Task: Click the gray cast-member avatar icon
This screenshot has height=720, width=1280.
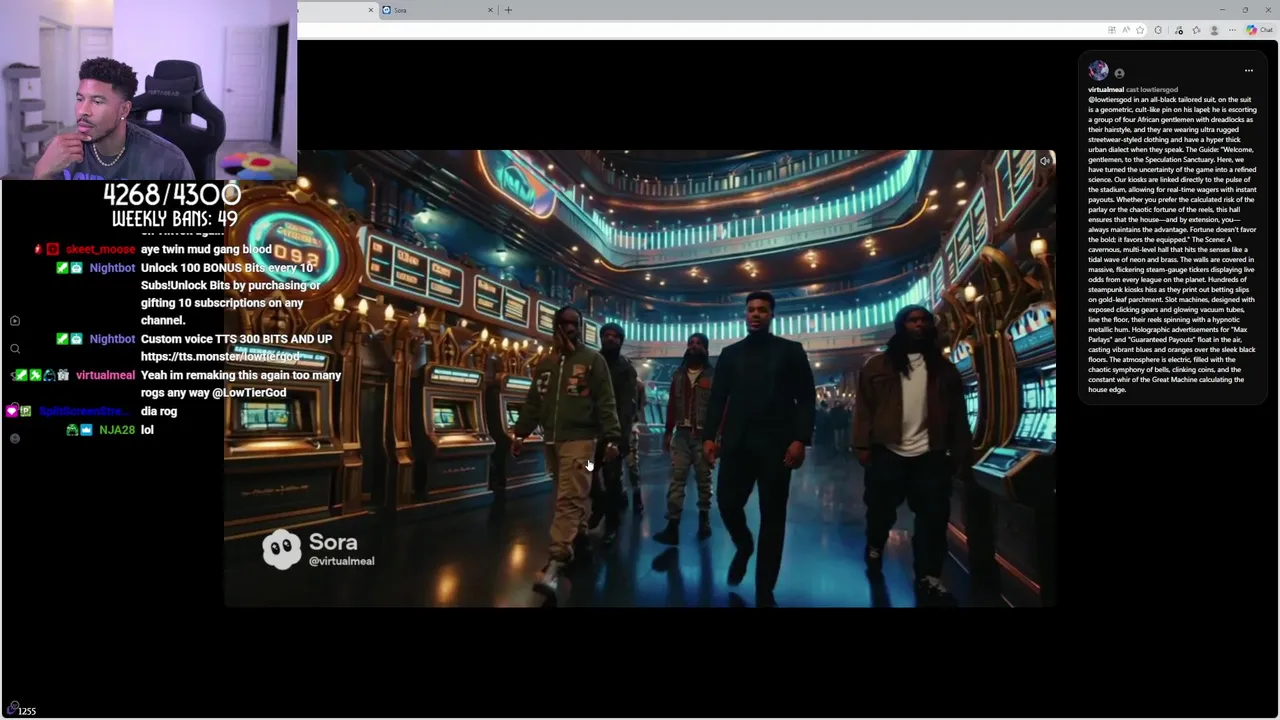Action: click(1119, 73)
